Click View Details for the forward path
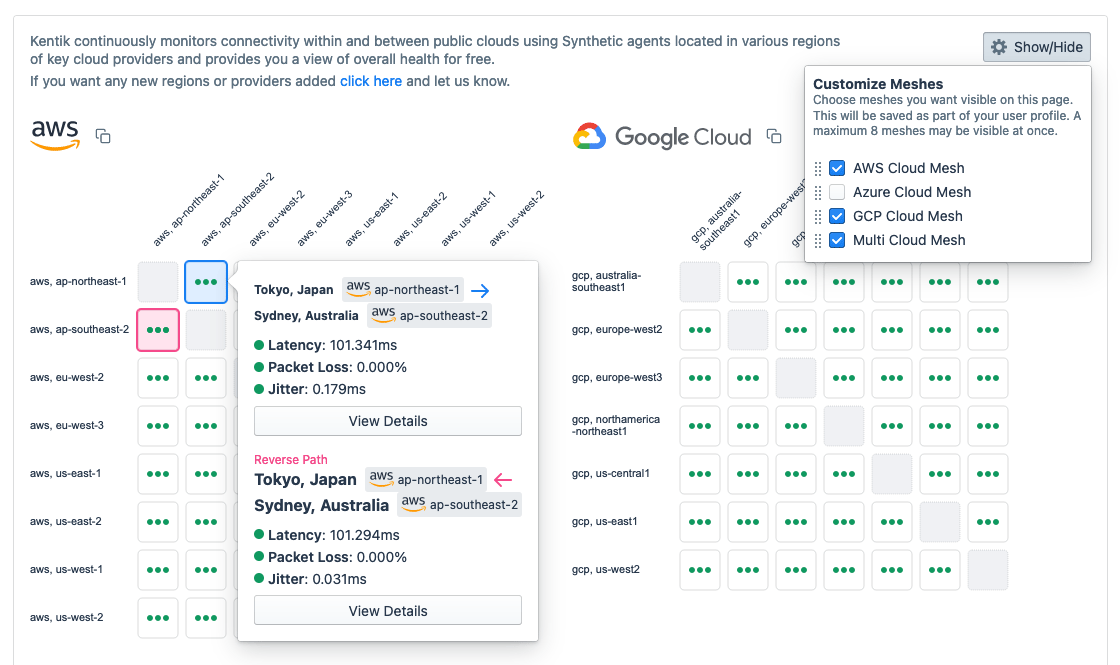Screen dimensions: 1120x665 [x=387, y=421]
